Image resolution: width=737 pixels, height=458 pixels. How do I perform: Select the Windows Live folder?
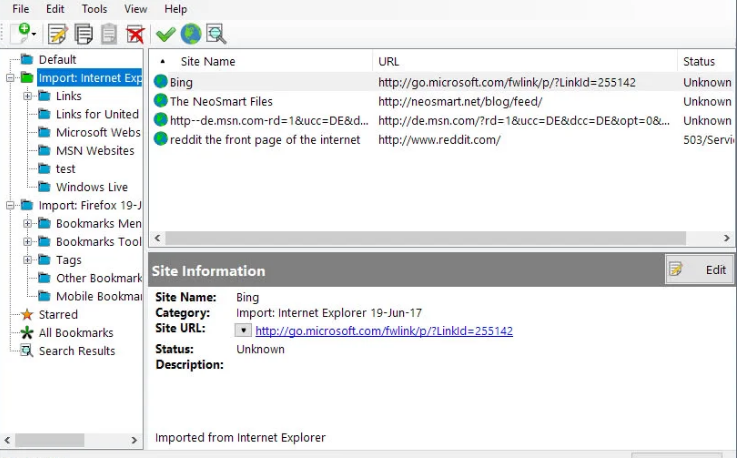92,187
